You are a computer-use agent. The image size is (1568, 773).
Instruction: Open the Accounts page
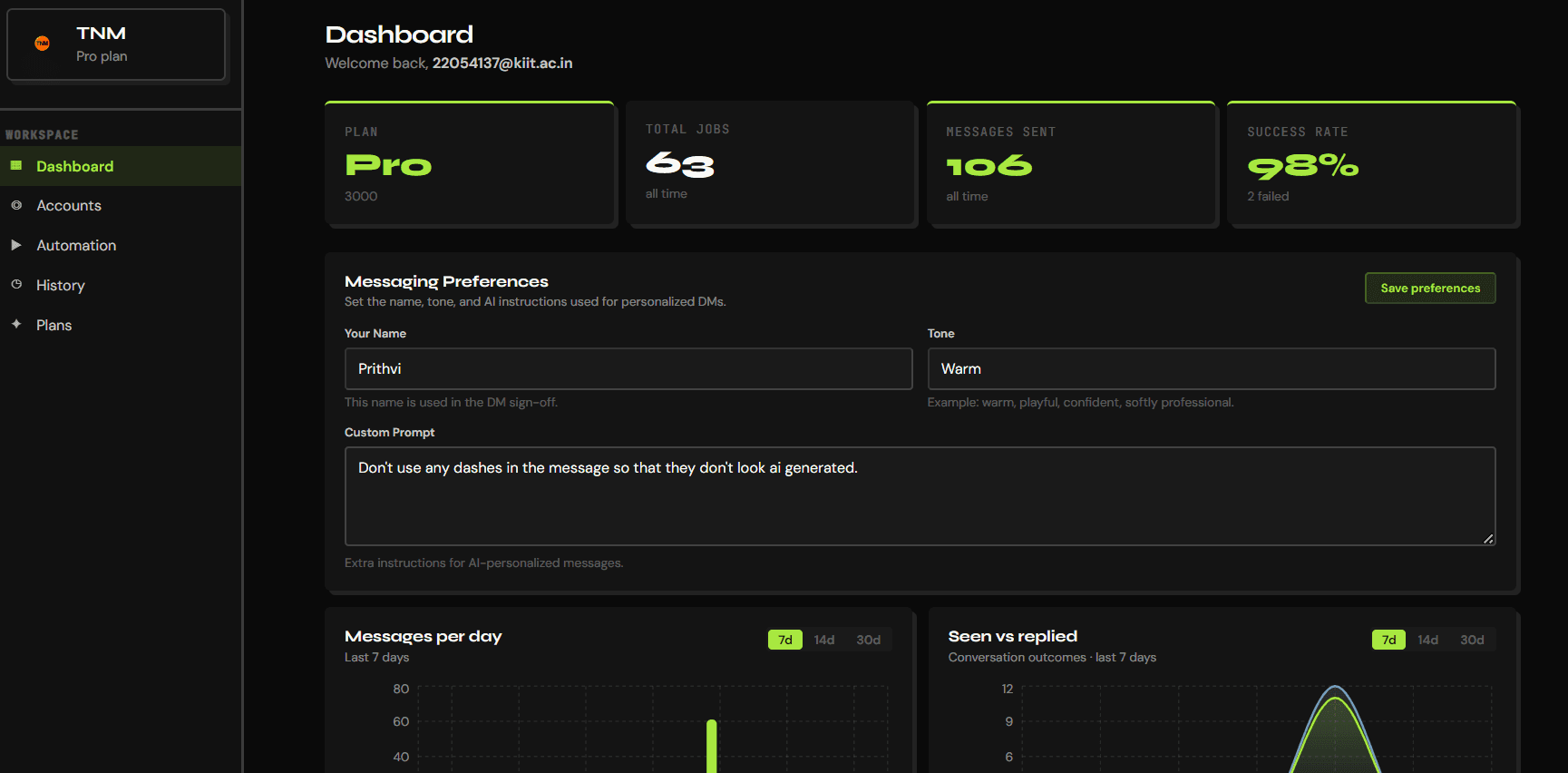click(121, 206)
